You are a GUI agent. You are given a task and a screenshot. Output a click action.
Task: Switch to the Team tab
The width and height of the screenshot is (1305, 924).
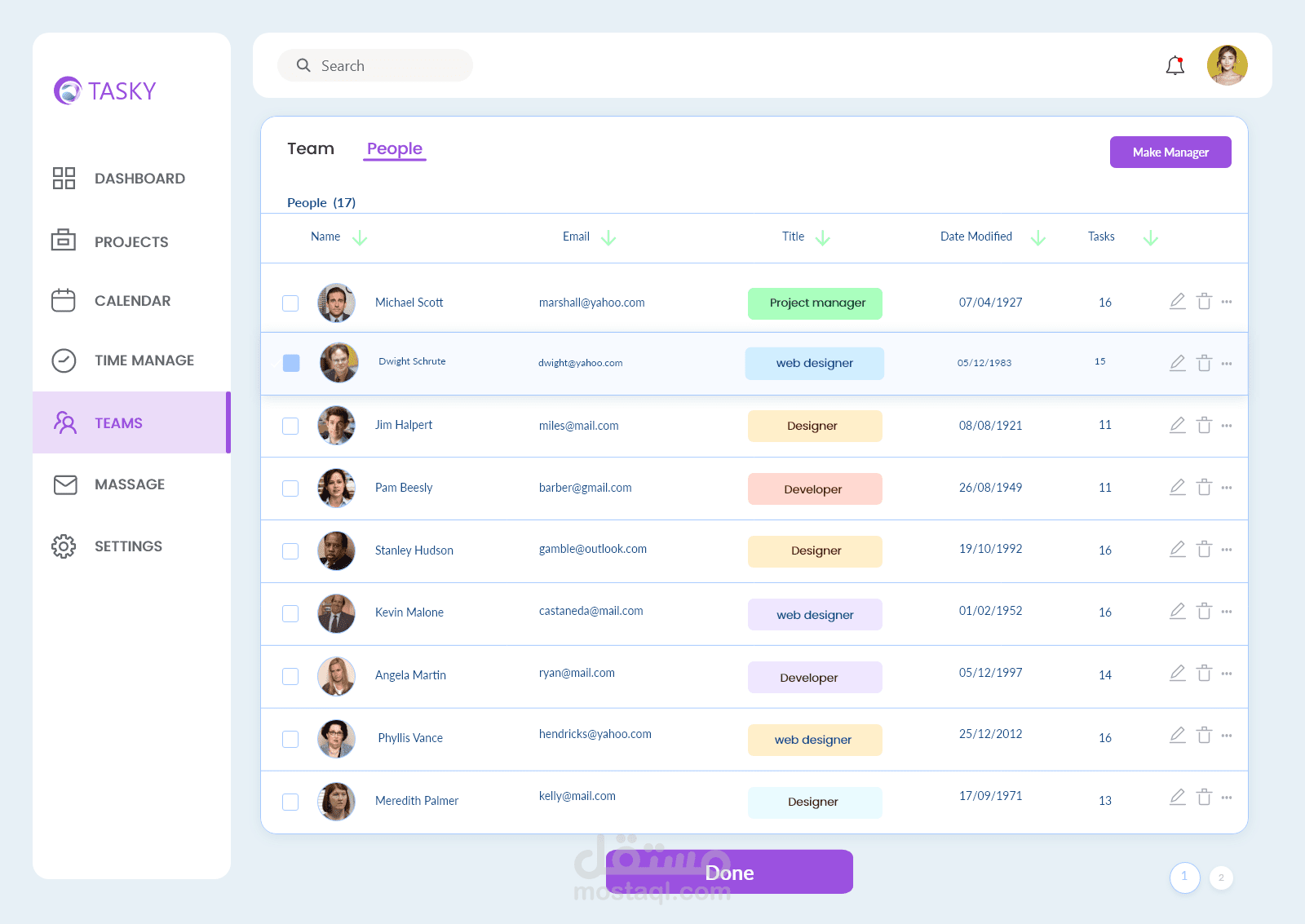(311, 148)
